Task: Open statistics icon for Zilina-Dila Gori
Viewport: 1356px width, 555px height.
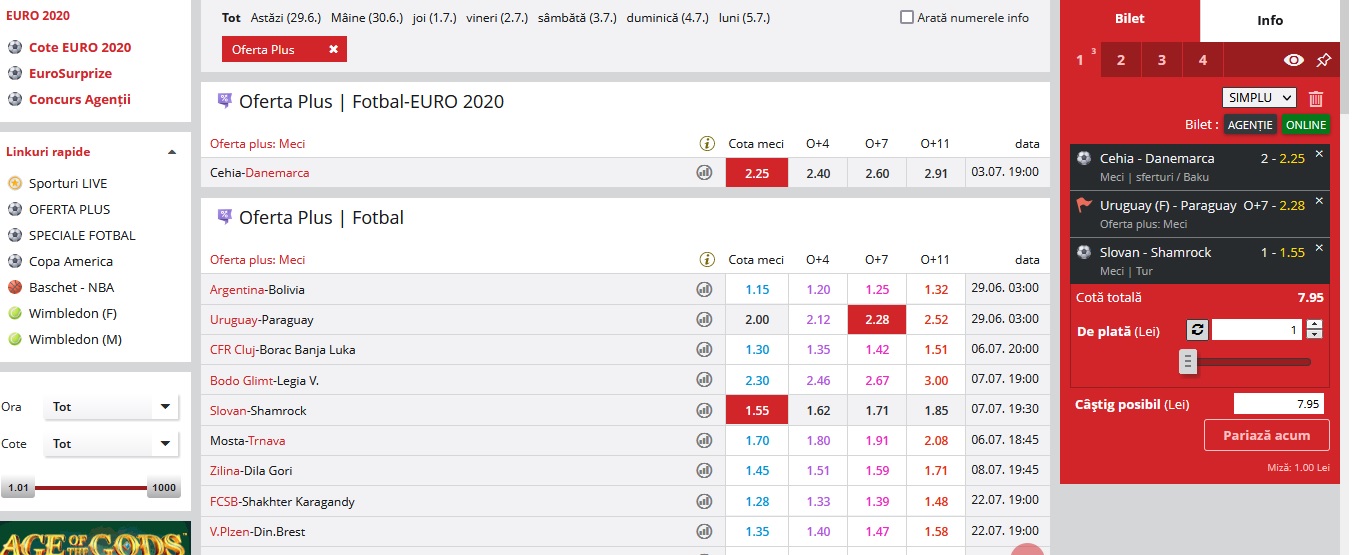Action: click(705, 470)
